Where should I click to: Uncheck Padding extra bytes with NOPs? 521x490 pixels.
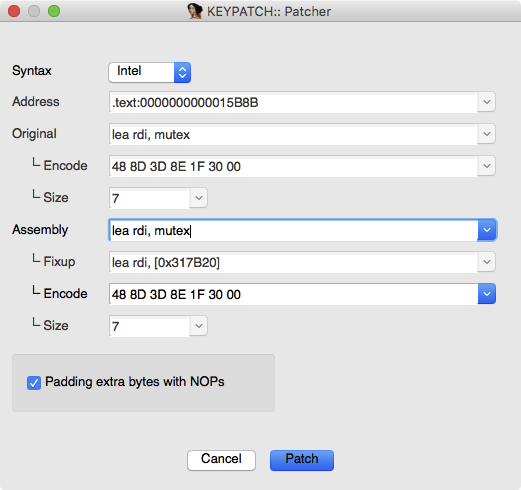click(34, 383)
